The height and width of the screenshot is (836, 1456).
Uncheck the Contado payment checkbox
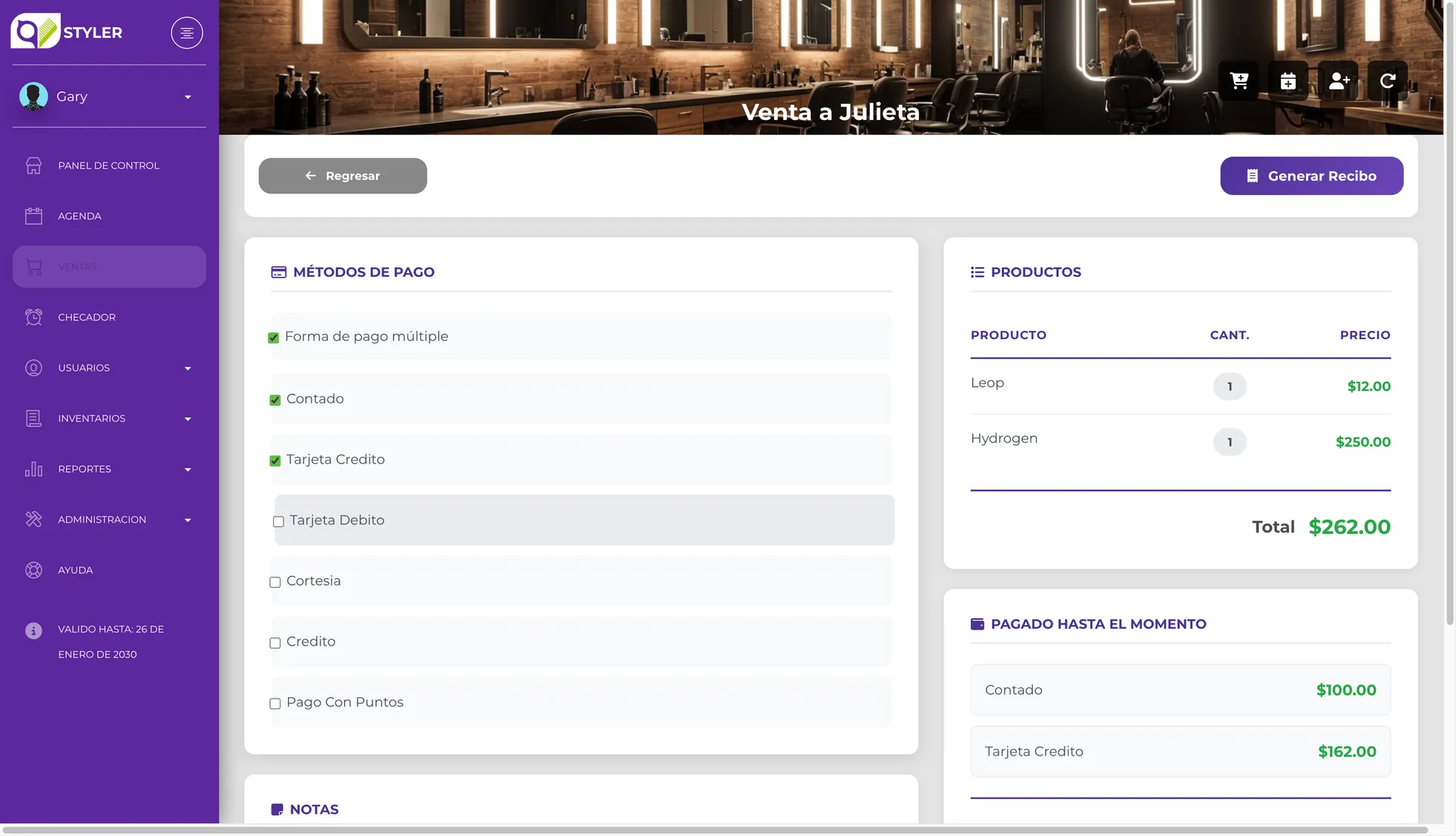[x=275, y=400]
